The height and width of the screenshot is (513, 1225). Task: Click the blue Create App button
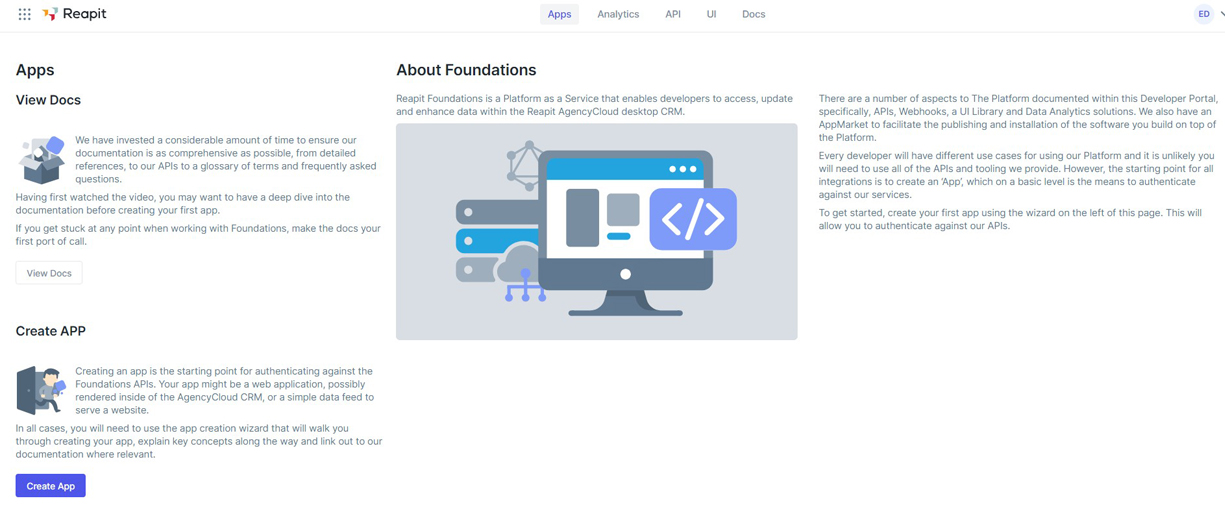51,486
